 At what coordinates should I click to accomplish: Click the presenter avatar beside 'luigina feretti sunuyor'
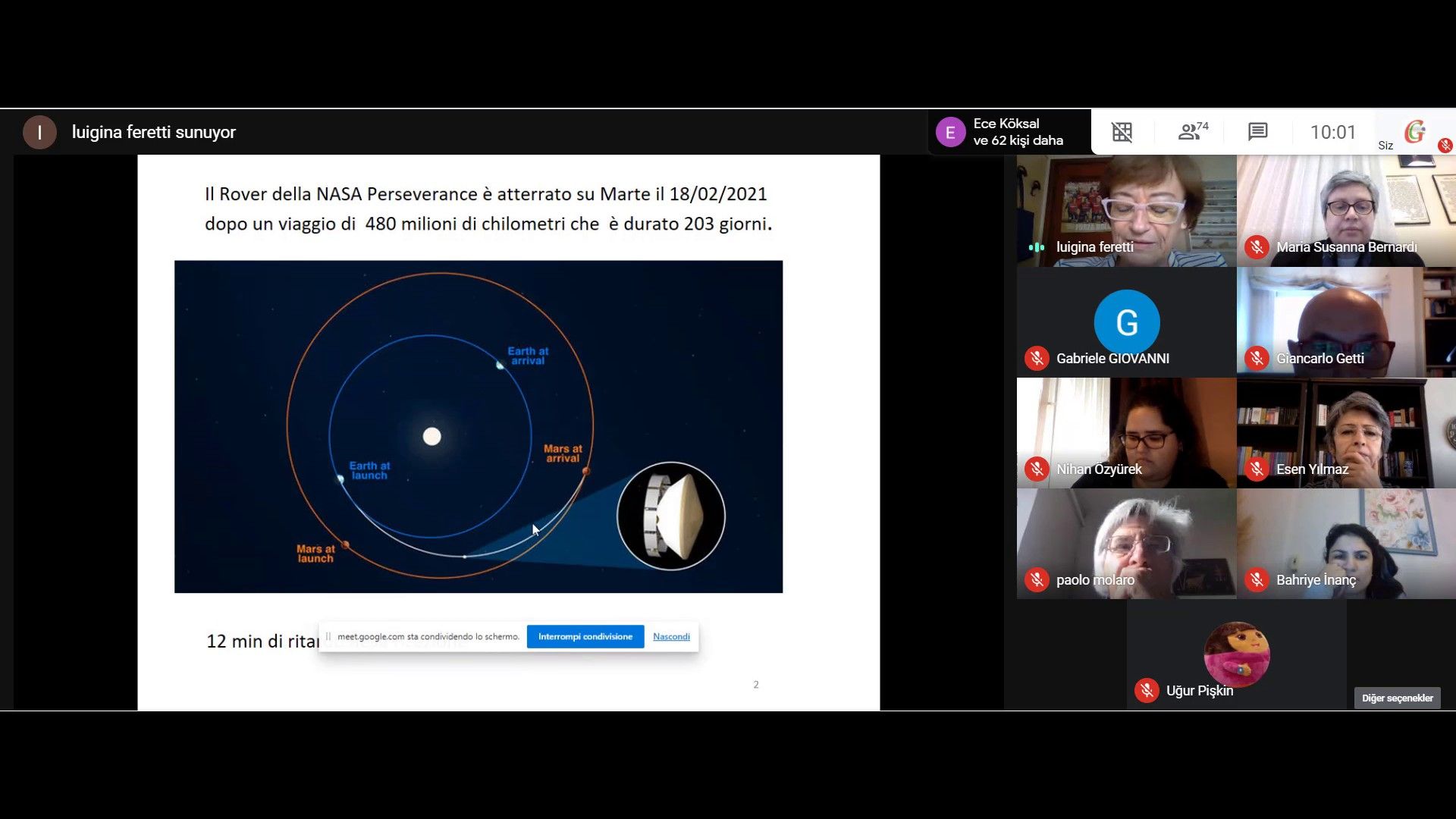39,132
